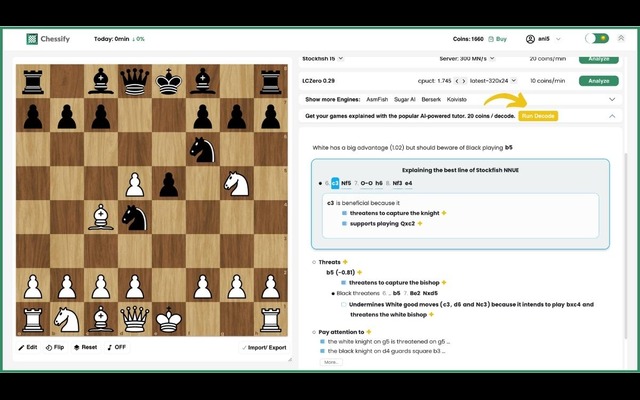Select the black pawn on e5
The image size is (640, 400).
[169, 183]
